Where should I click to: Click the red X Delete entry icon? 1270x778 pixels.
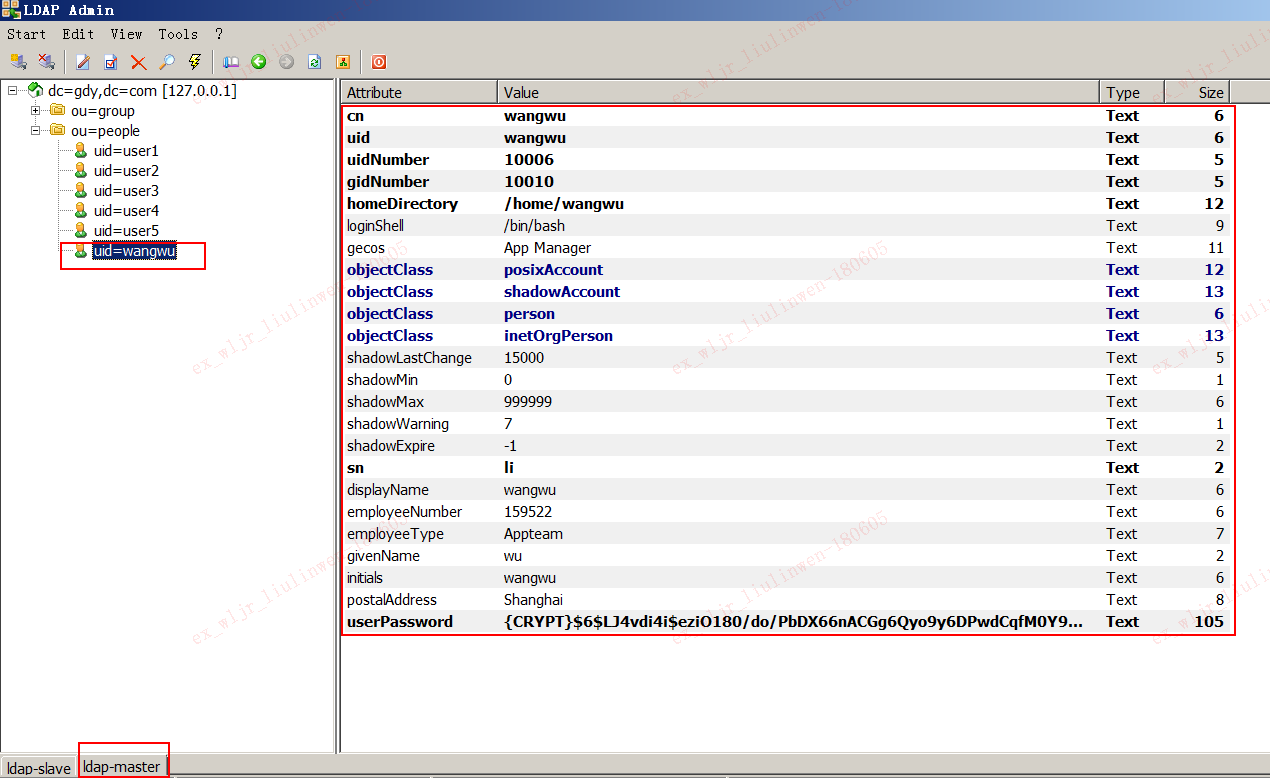pos(139,62)
